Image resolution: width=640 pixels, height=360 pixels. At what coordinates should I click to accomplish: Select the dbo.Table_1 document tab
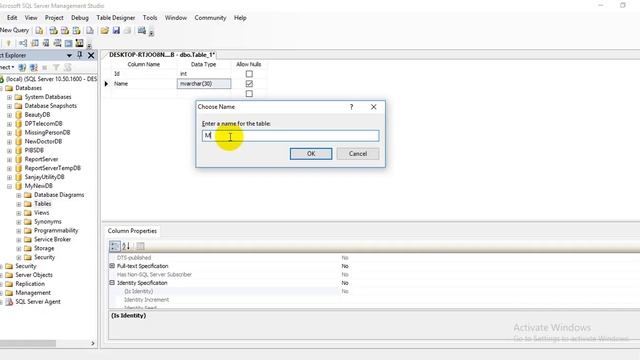tap(162, 55)
